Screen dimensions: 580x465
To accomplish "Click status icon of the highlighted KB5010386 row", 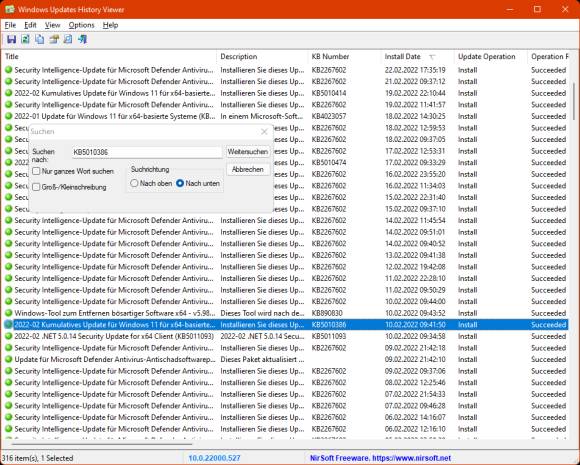I will tap(9, 325).
